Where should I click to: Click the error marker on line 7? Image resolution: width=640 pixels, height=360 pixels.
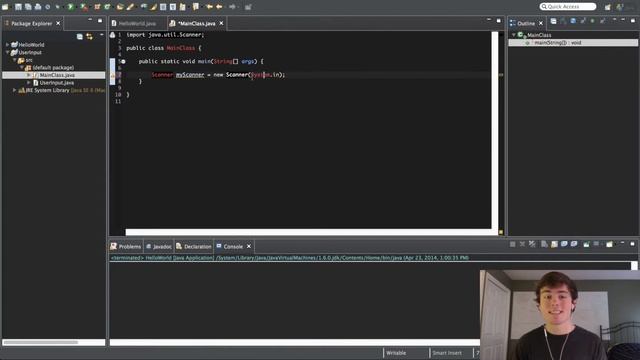[113, 75]
